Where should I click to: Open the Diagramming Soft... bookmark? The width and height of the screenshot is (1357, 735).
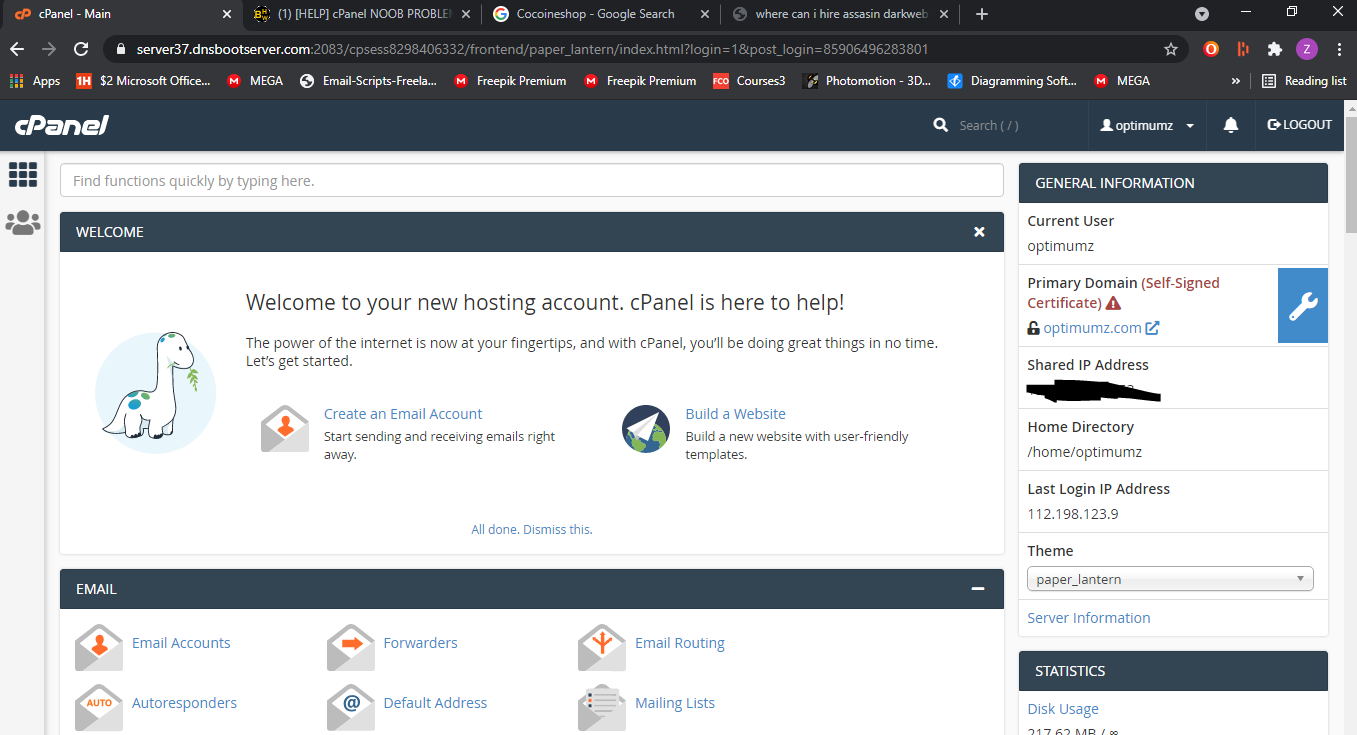coord(1012,81)
